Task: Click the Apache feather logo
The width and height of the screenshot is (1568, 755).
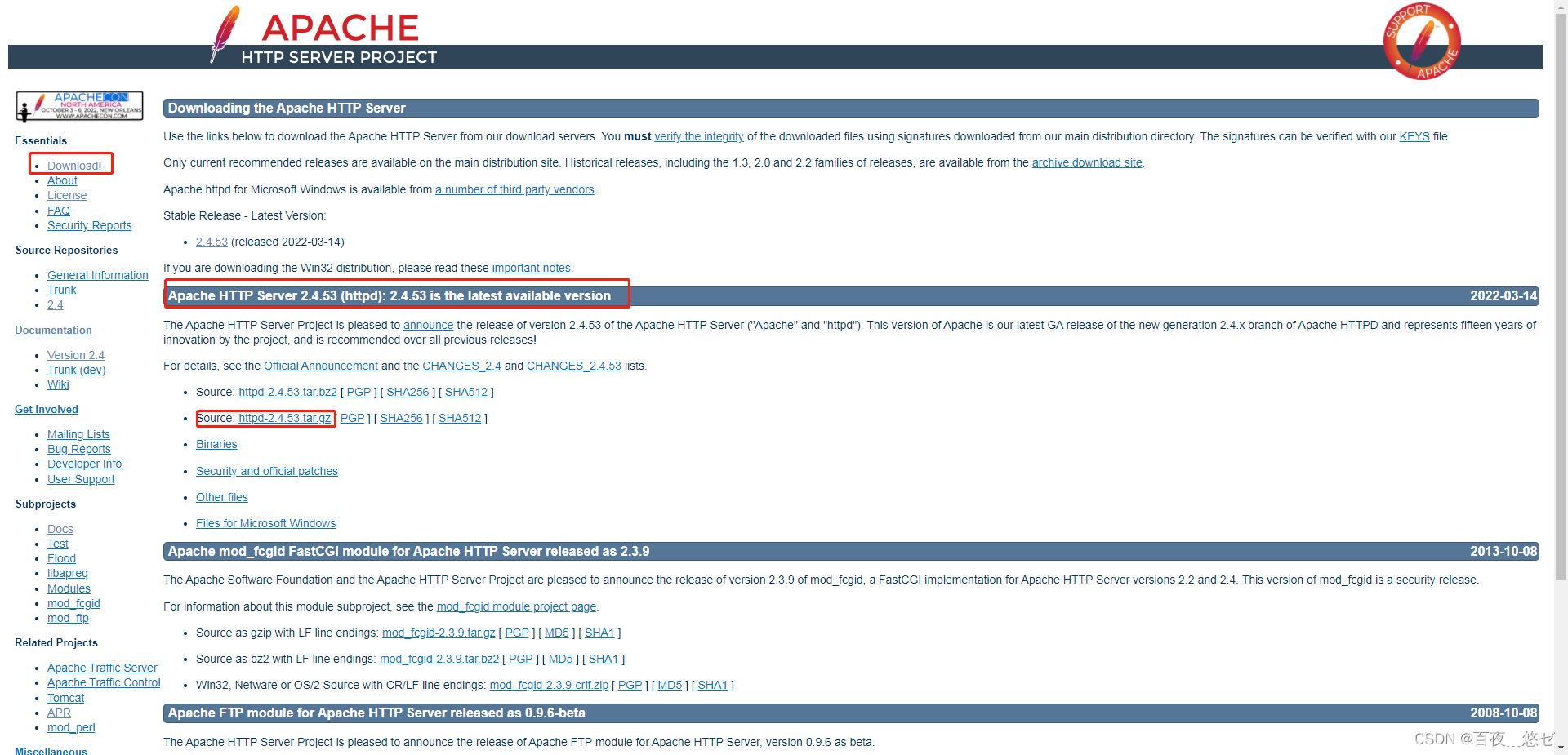Action: click(225, 34)
